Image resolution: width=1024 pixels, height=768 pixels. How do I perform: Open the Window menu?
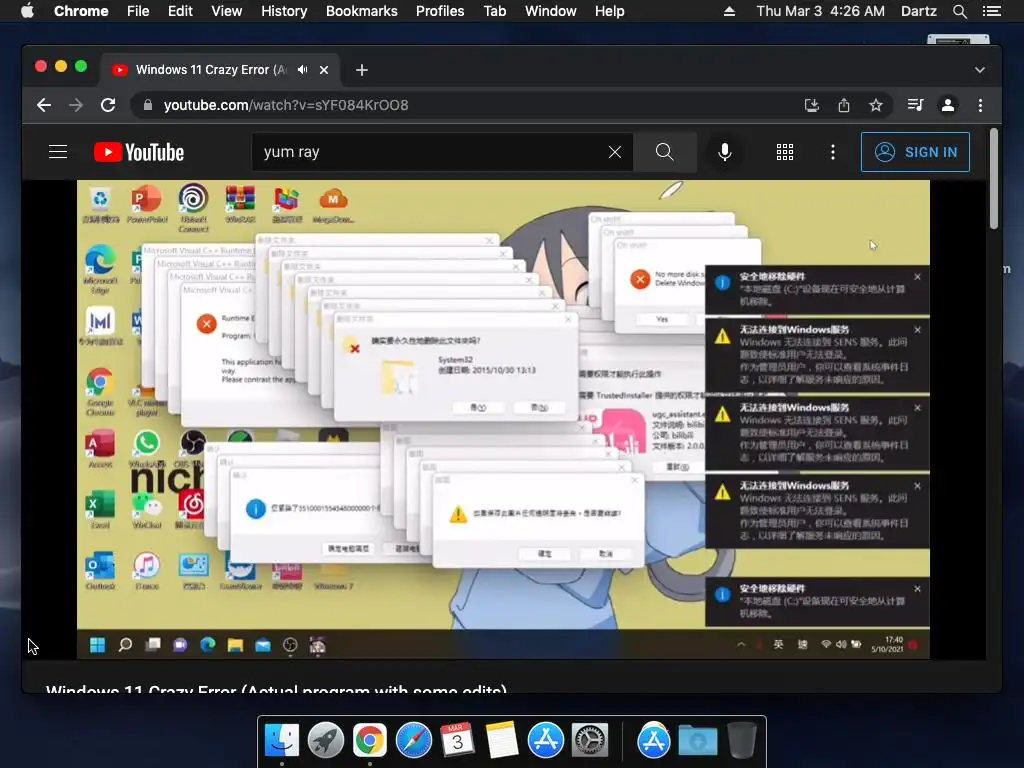click(x=551, y=11)
